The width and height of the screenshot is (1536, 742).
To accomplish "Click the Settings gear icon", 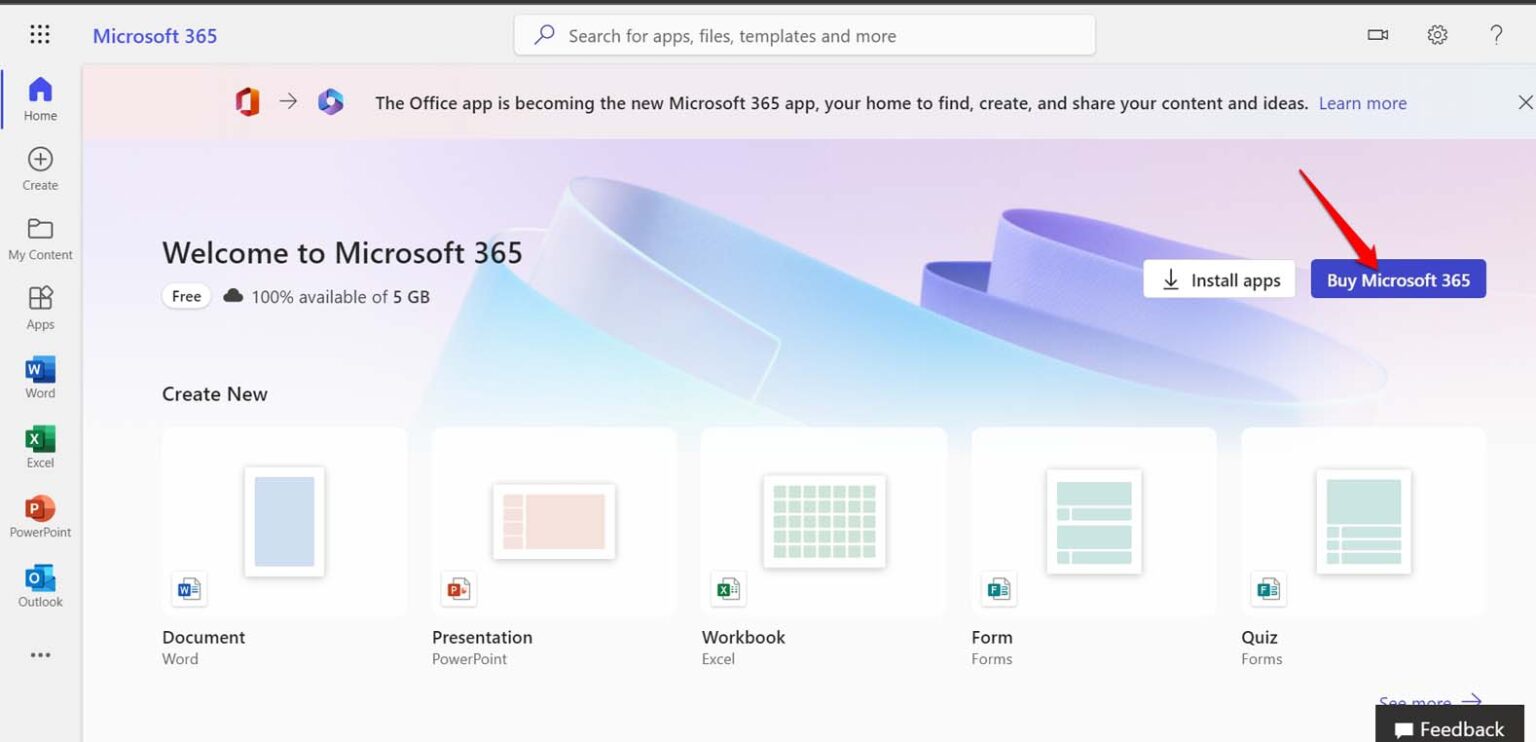I will click(1437, 35).
